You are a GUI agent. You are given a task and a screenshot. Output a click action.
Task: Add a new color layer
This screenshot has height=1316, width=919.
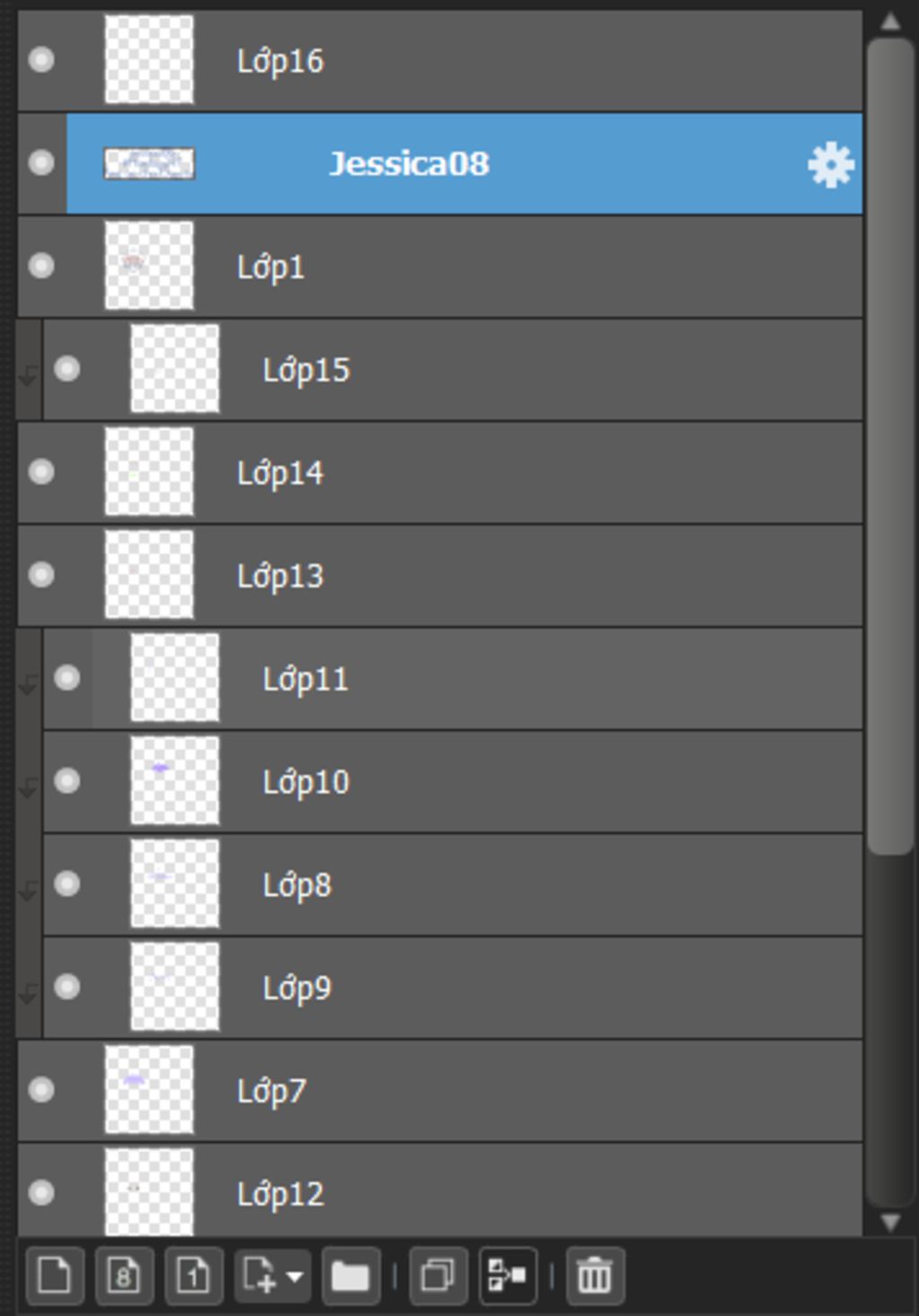pos(55,1275)
